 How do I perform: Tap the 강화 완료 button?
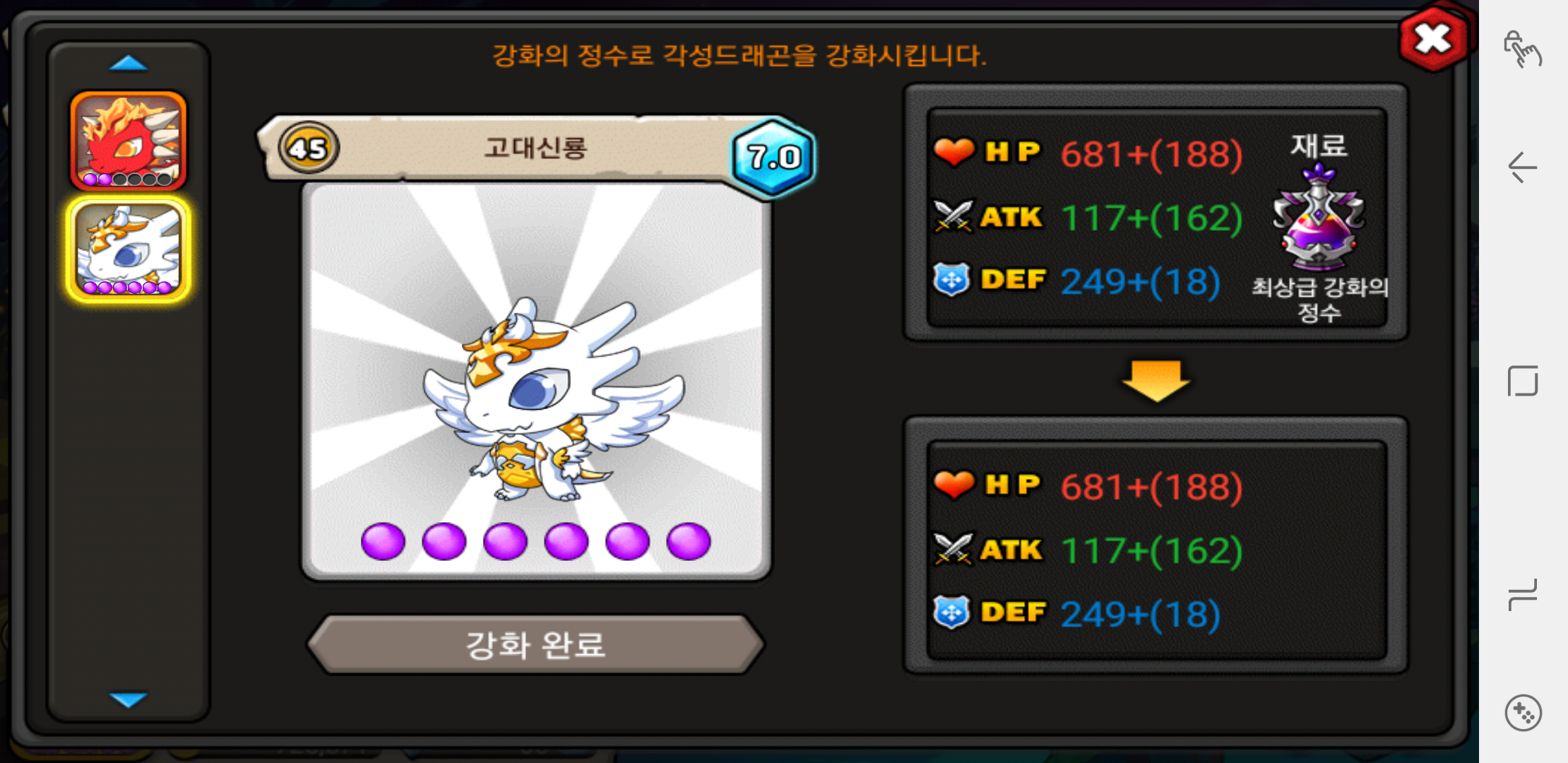(535, 644)
